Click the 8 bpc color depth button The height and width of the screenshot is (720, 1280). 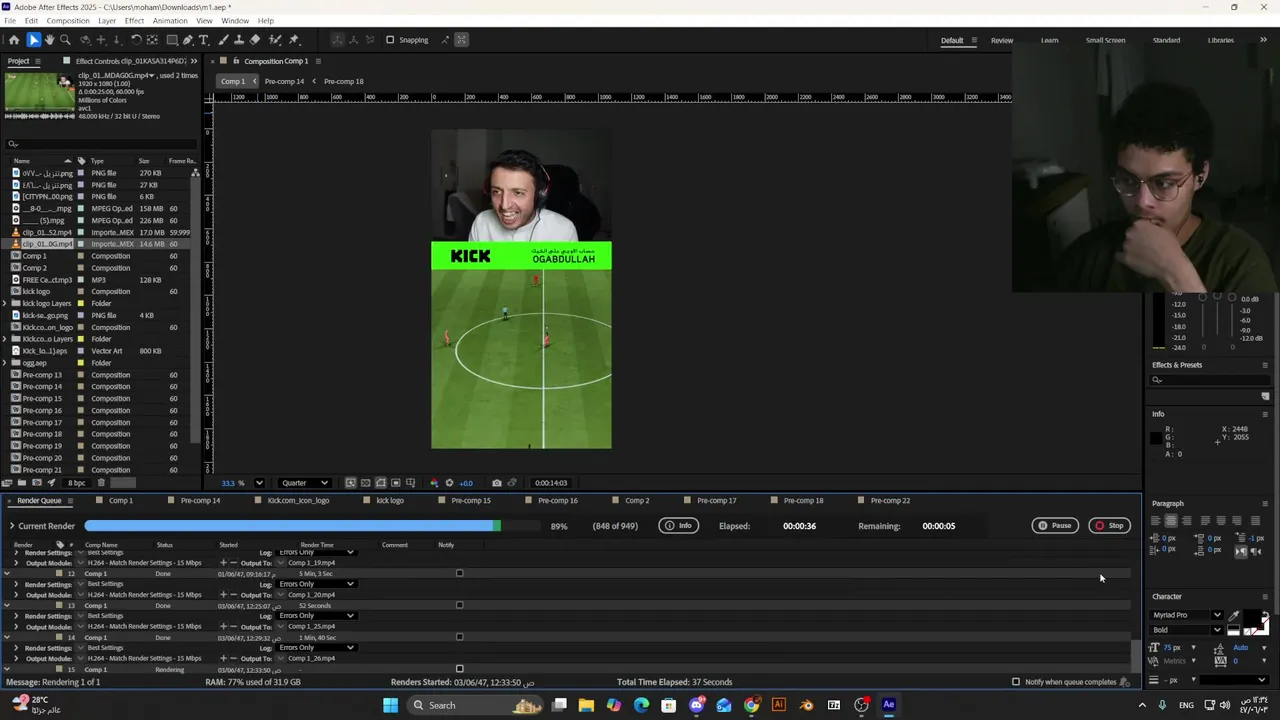click(x=76, y=483)
